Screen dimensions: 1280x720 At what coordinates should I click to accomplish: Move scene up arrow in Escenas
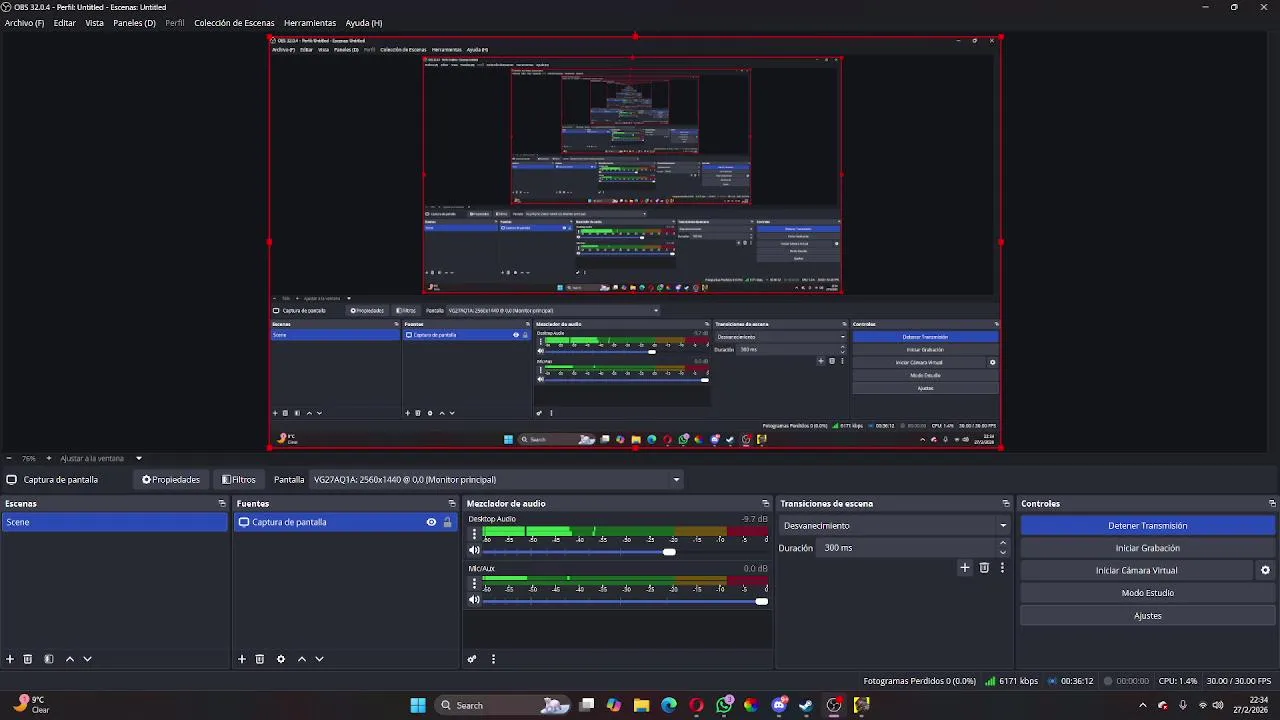pos(70,659)
